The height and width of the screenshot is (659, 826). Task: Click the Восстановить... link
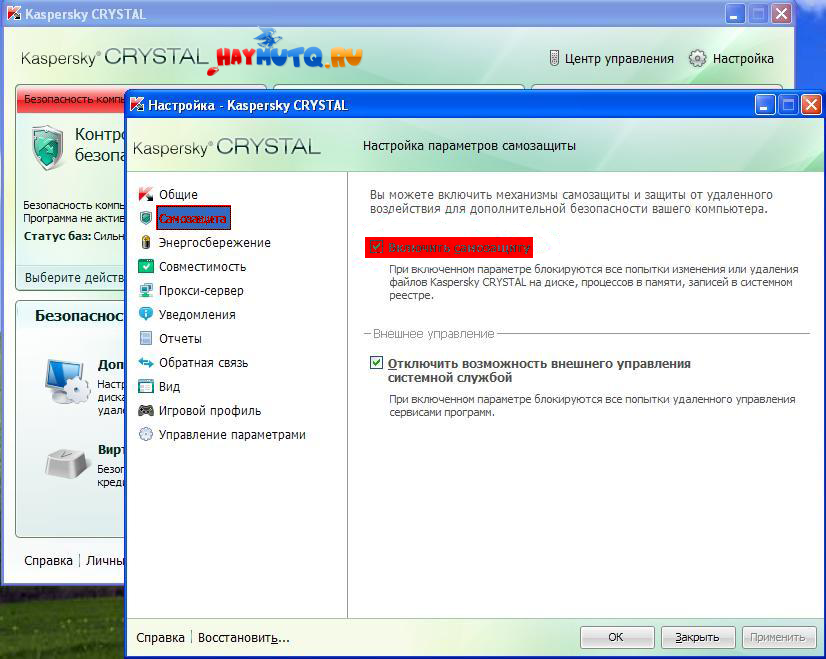pyautogui.click(x=243, y=638)
